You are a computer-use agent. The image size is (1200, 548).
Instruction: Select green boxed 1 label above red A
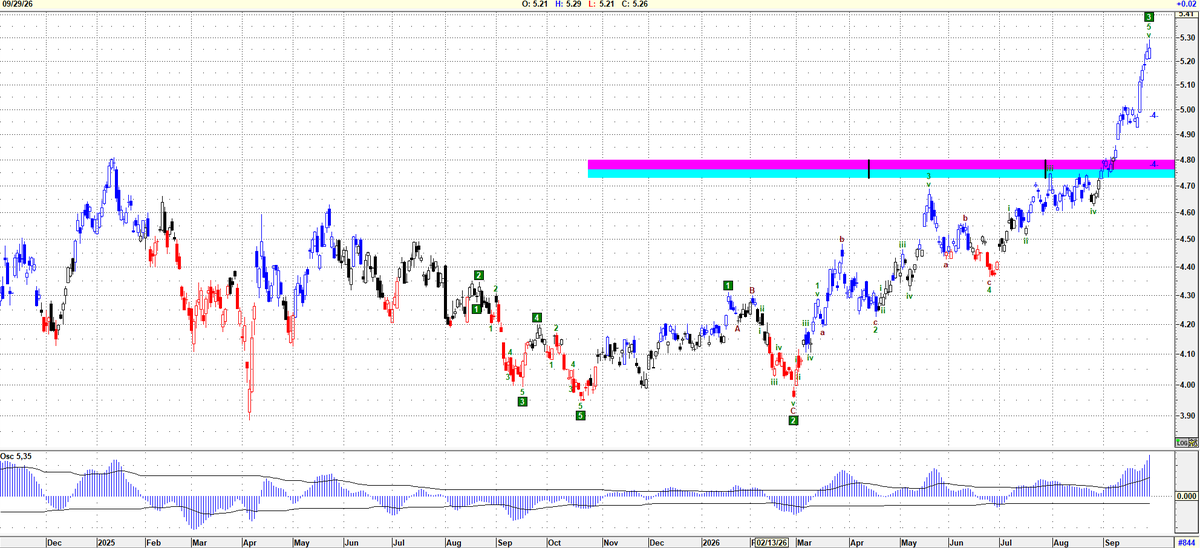(729, 285)
